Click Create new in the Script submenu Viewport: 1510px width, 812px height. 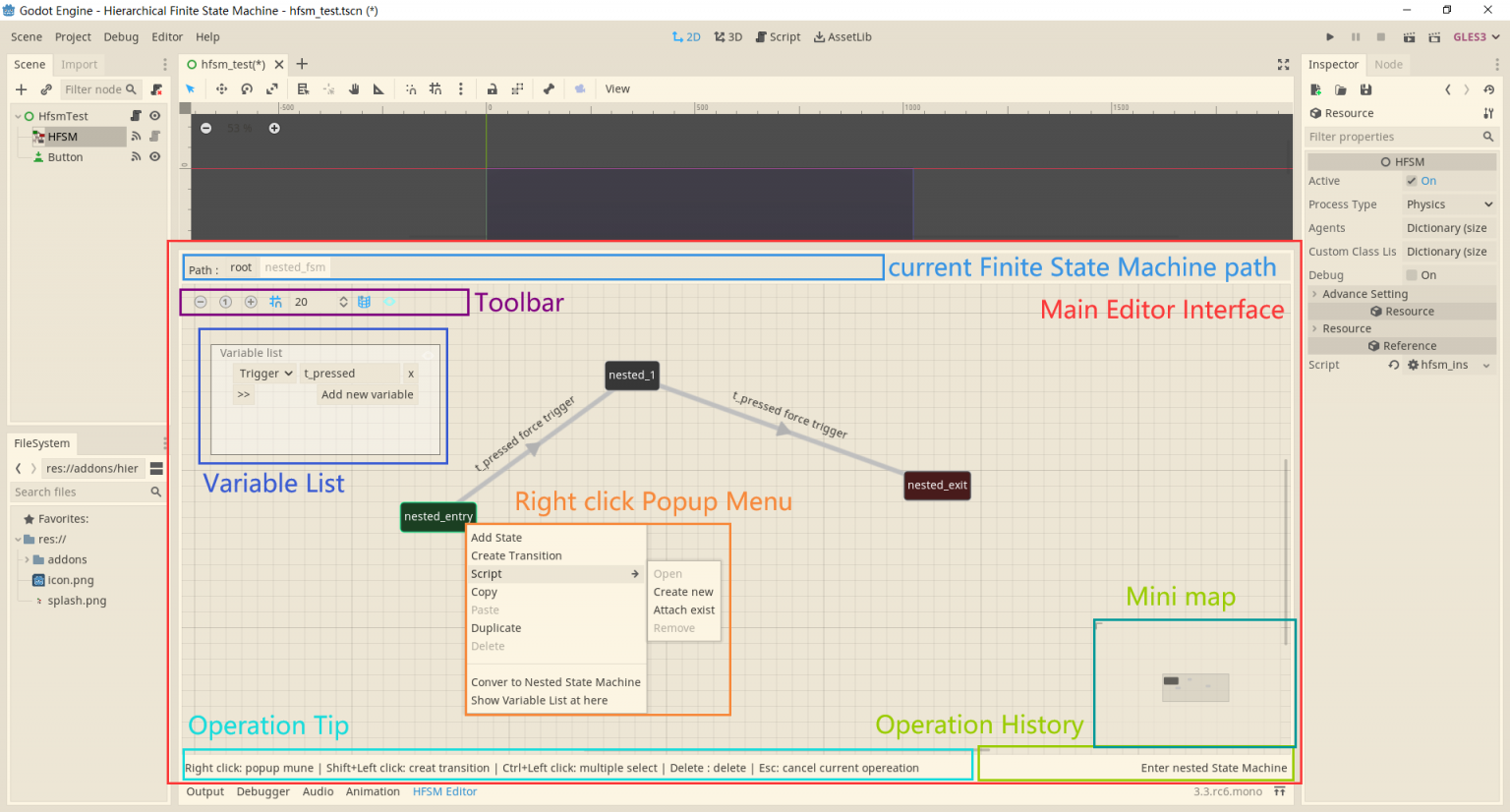click(x=682, y=592)
